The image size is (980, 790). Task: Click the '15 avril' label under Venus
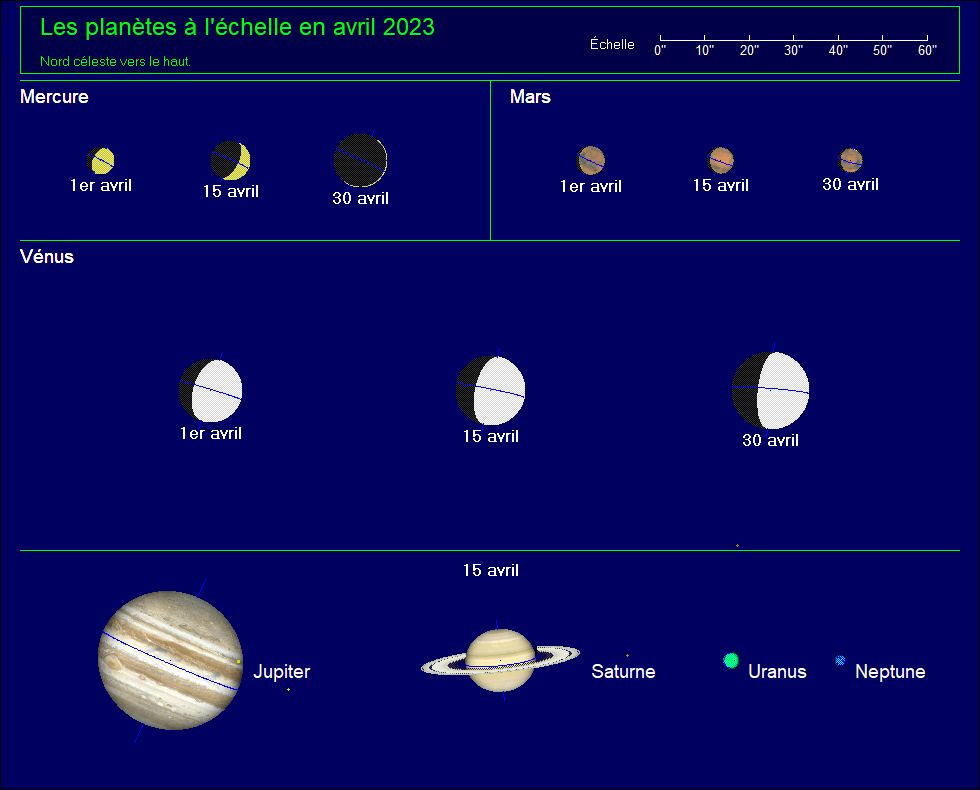click(x=491, y=436)
